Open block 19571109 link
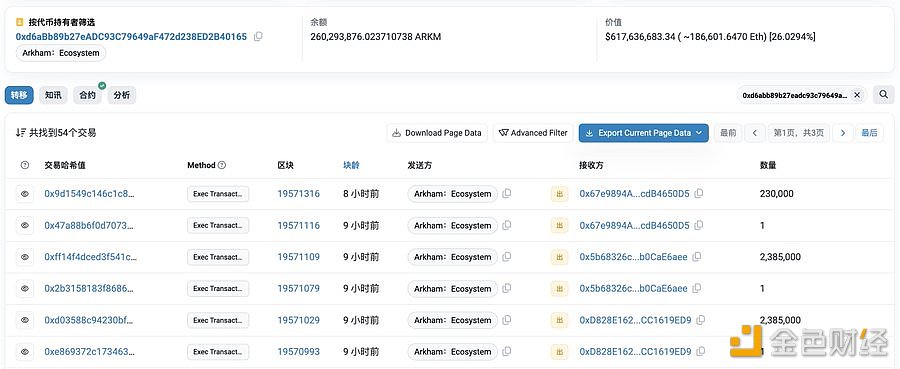900x369 pixels. point(298,257)
